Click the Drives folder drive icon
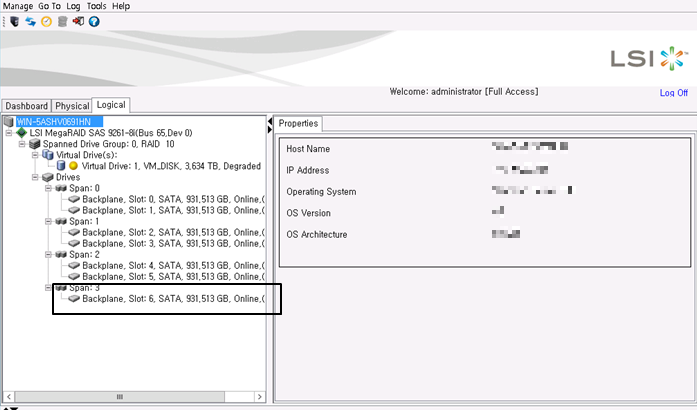The width and height of the screenshot is (697, 410). point(48,177)
